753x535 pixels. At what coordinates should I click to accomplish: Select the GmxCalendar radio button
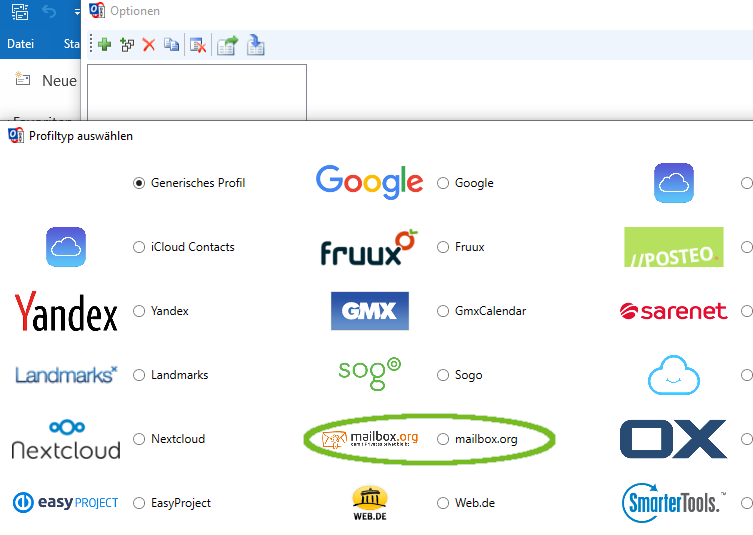point(443,311)
